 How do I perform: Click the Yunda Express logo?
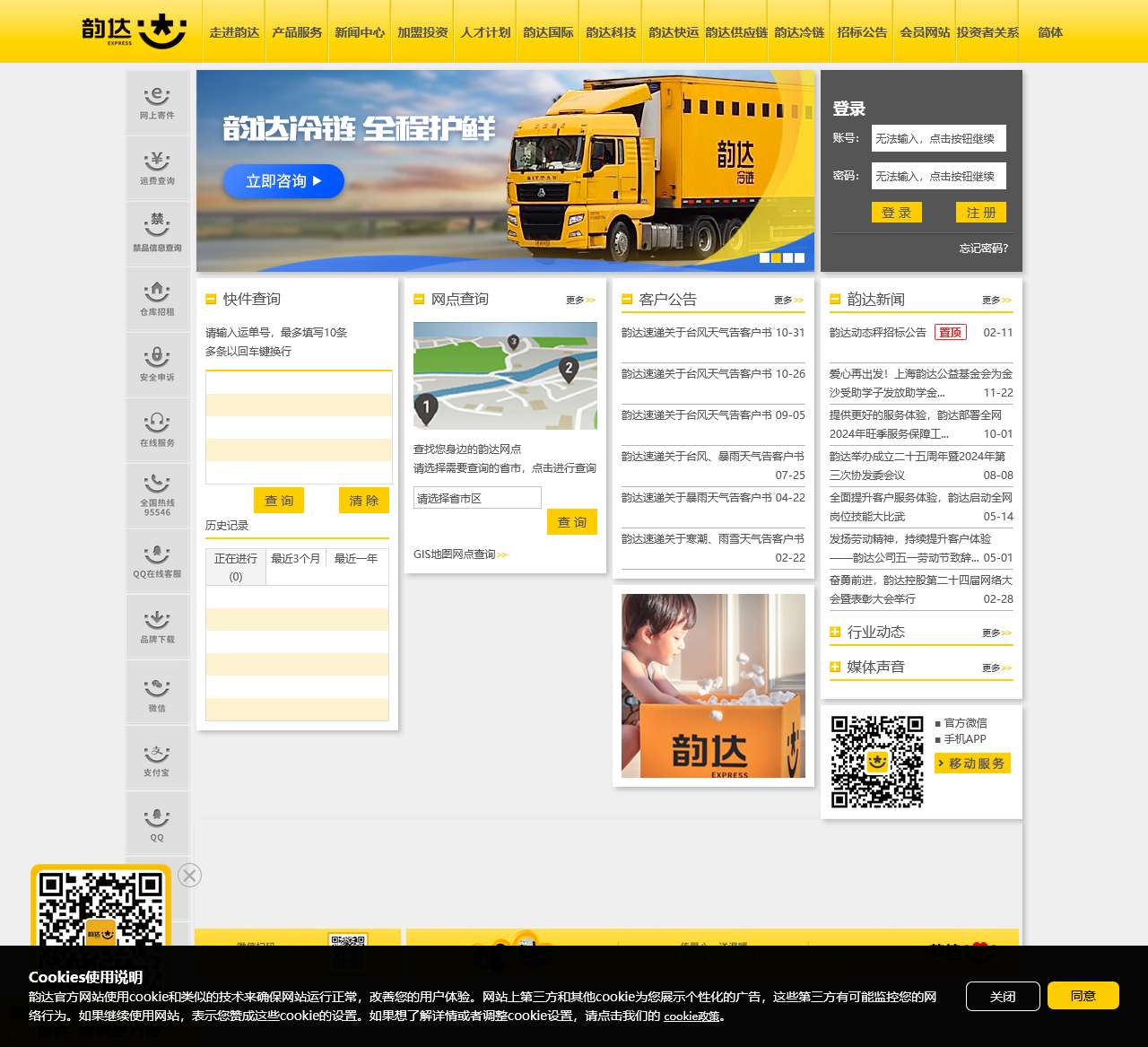click(x=135, y=31)
